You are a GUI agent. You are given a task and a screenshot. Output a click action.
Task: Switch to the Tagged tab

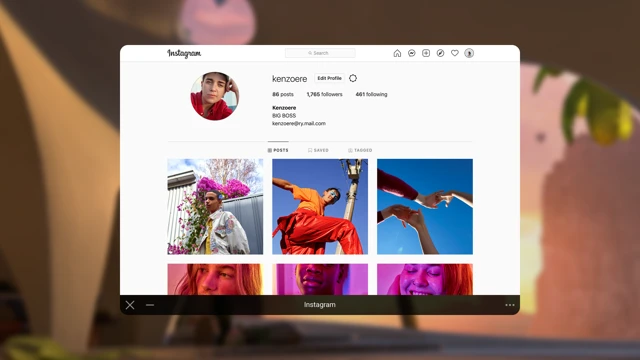[x=360, y=150]
